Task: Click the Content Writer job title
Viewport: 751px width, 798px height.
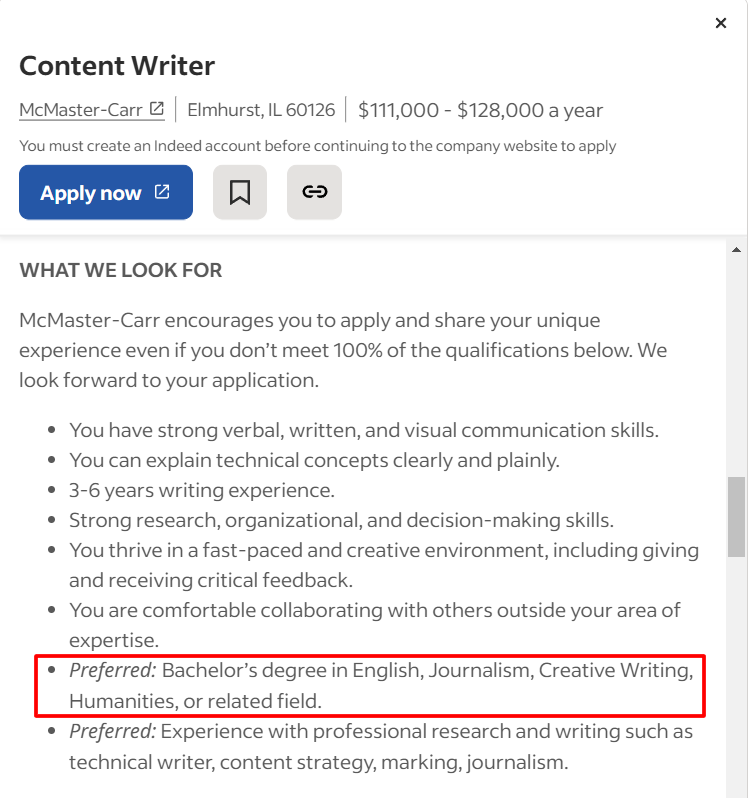Action: (x=117, y=67)
